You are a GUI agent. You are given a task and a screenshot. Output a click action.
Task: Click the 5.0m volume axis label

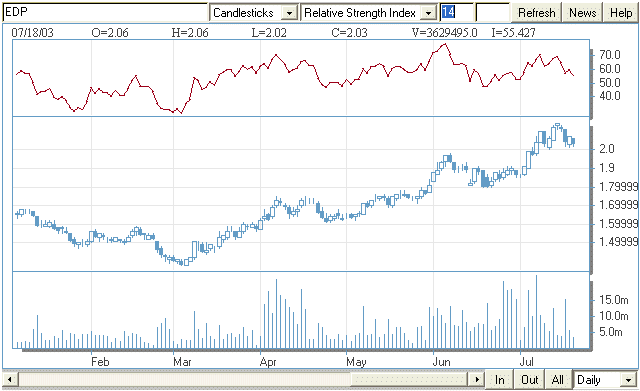point(611,332)
